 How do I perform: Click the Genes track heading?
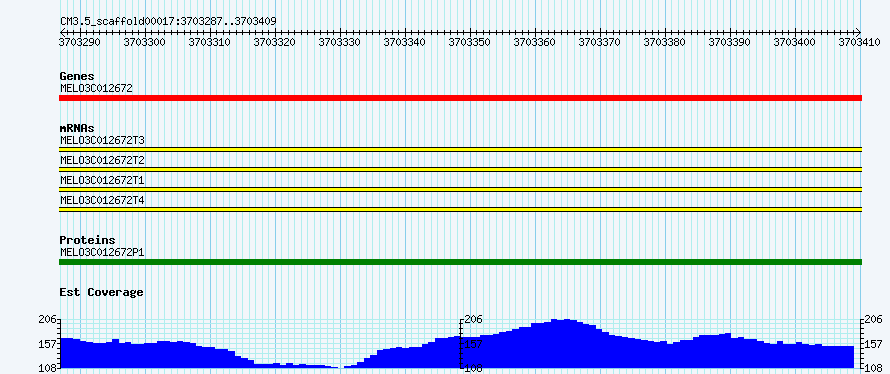pos(77,76)
